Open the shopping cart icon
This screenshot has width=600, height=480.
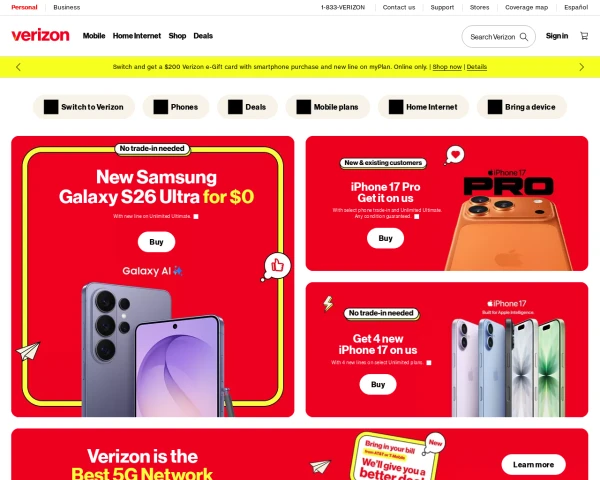[584, 36]
